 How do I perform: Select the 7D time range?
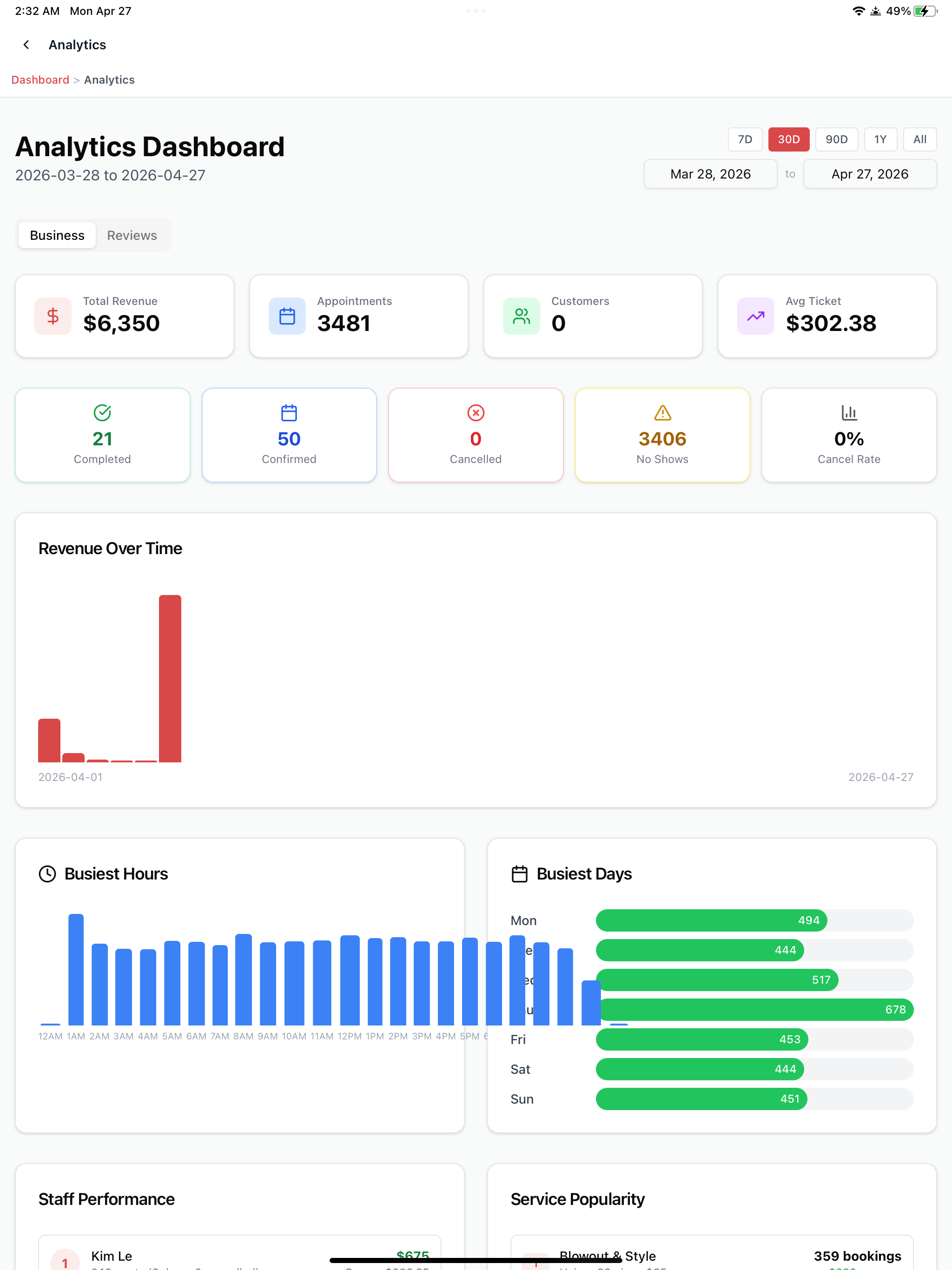coord(745,139)
